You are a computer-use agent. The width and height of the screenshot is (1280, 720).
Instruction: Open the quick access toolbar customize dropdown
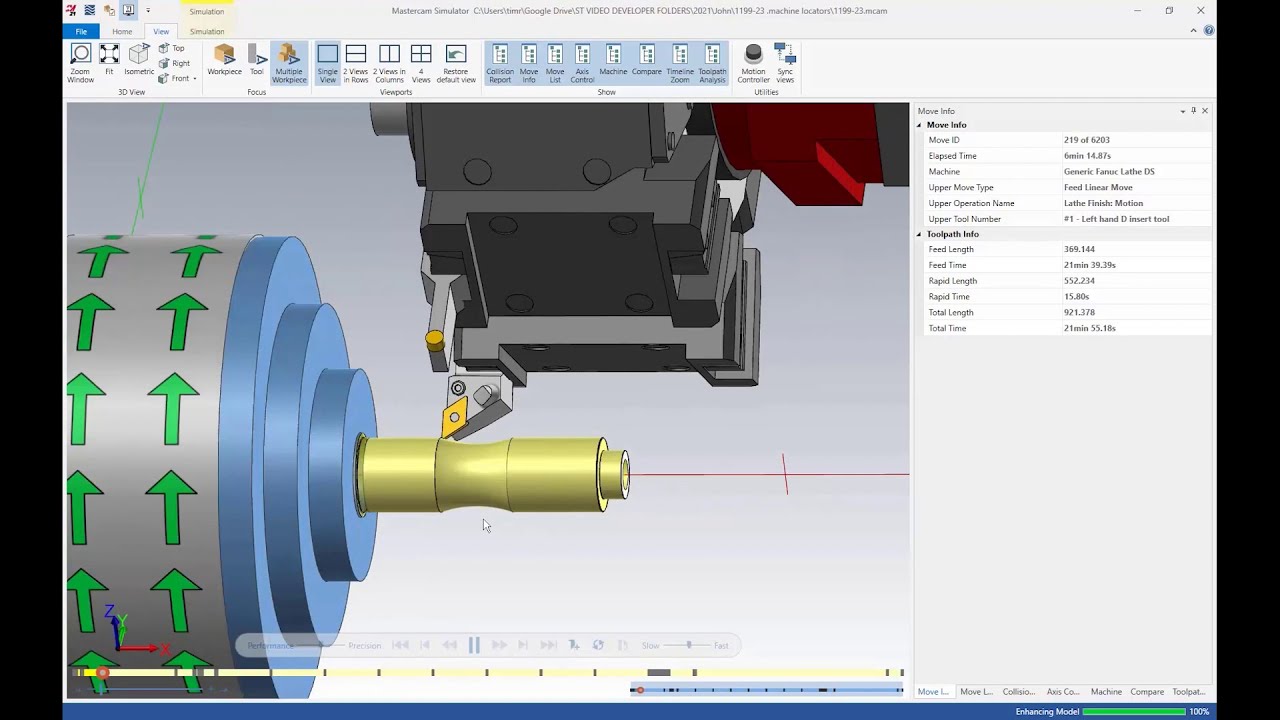click(147, 11)
